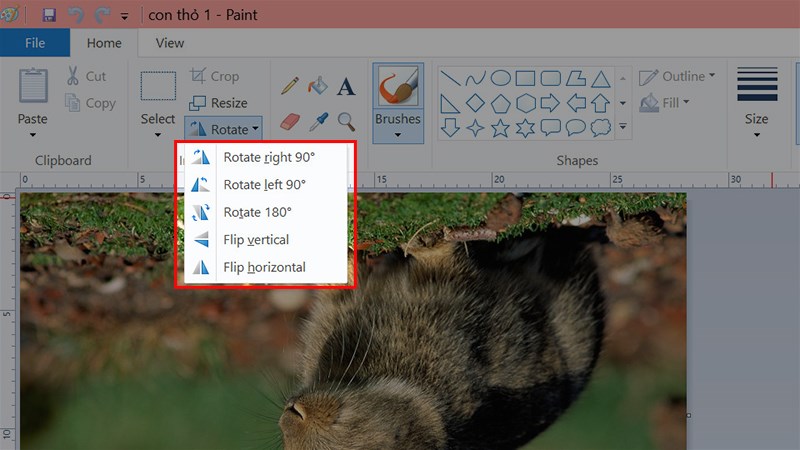800x450 pixels.
Task: Select the Fill with color bucket
Action: [x=318, y=86]
